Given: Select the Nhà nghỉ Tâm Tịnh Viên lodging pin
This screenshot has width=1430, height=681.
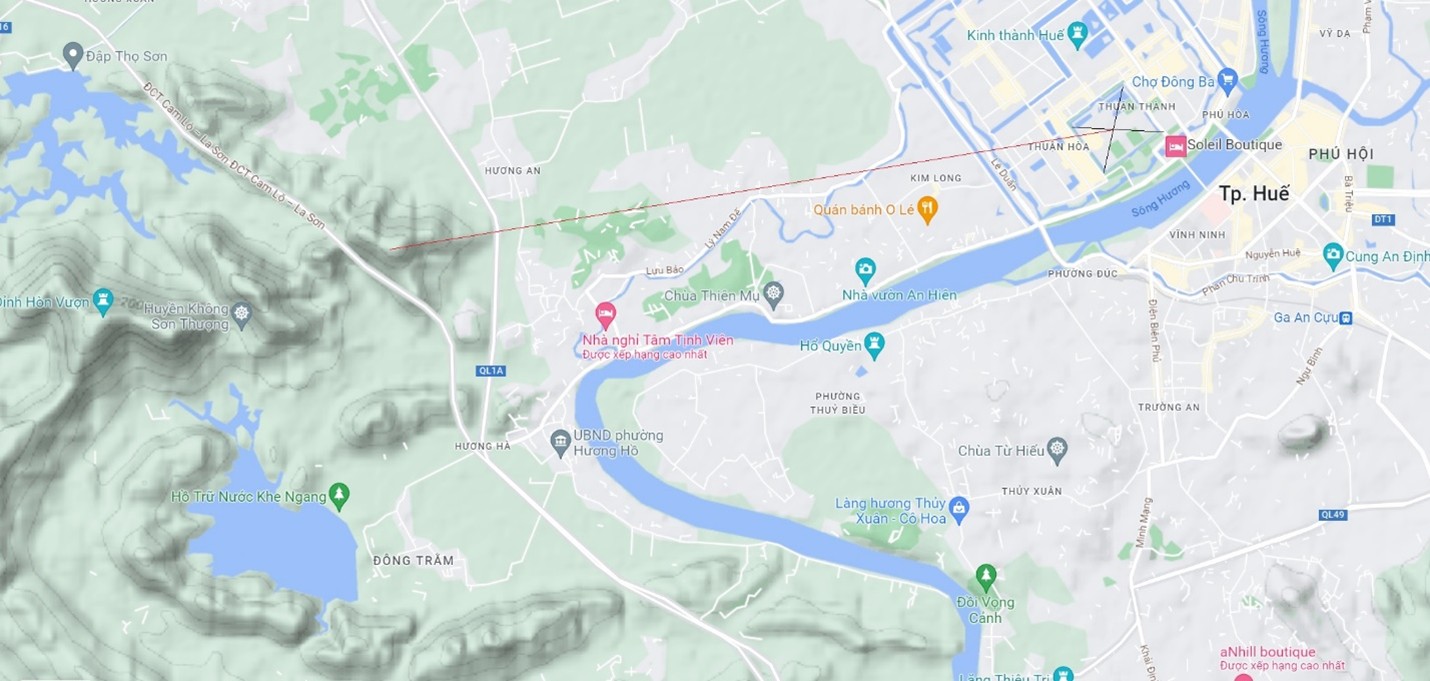Looking at the screenshot, I should 605,314.
